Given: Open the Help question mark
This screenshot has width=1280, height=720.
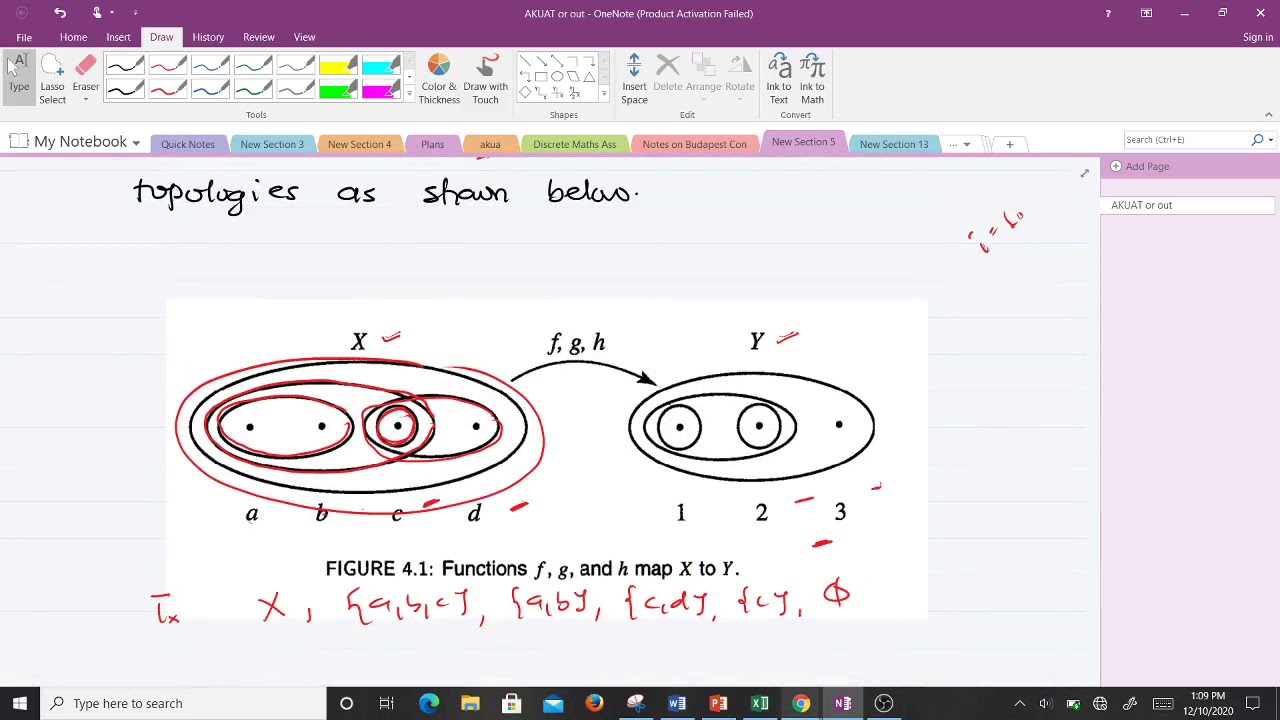Looking at the screenshot, I should point(1107,13).
